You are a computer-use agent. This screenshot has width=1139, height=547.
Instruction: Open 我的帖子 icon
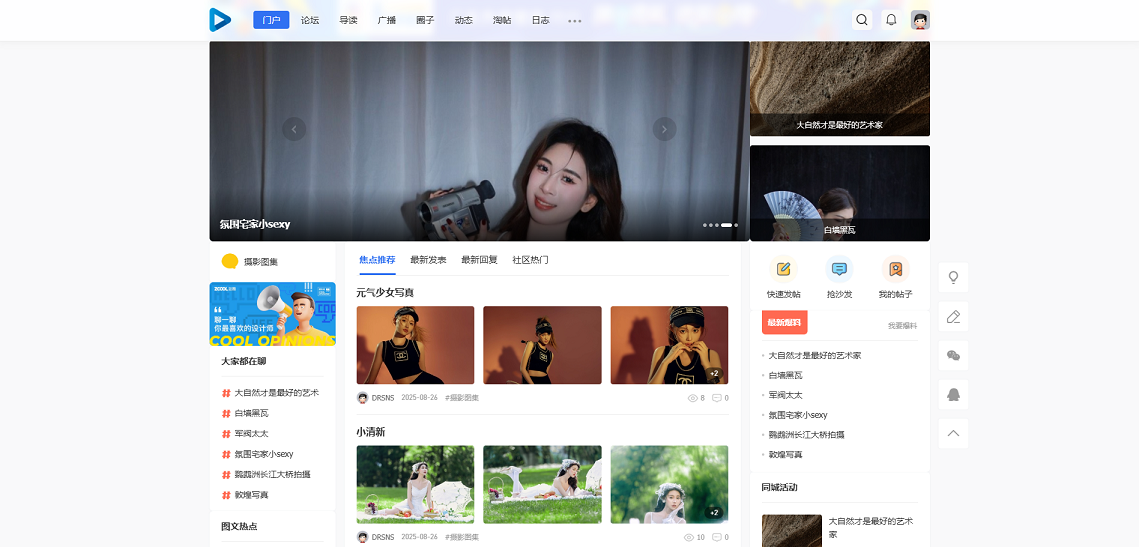coord(895,269)
